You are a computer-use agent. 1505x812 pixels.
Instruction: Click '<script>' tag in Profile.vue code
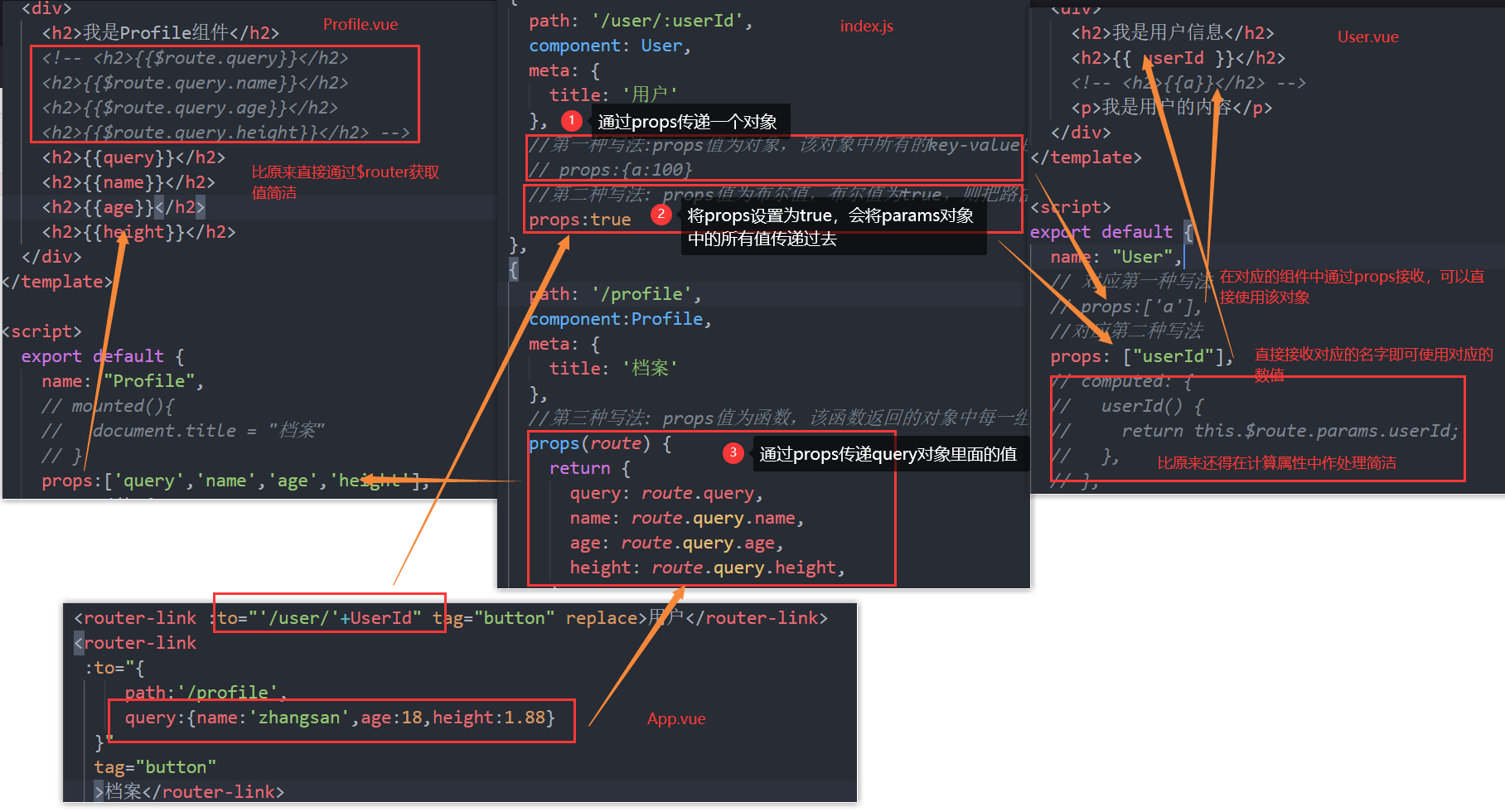point(41,331)
